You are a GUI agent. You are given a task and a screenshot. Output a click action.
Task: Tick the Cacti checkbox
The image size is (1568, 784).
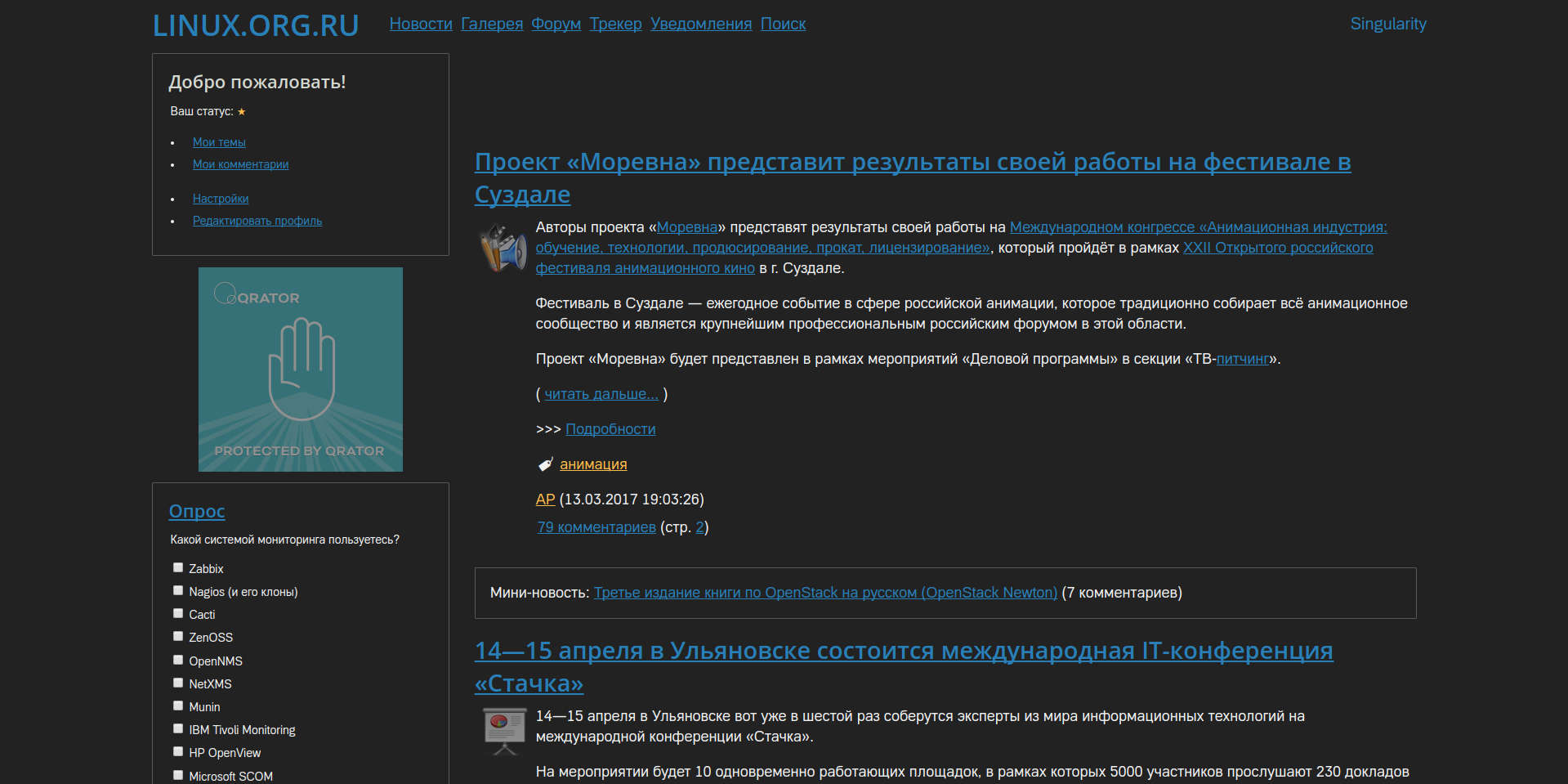(178, 613)
